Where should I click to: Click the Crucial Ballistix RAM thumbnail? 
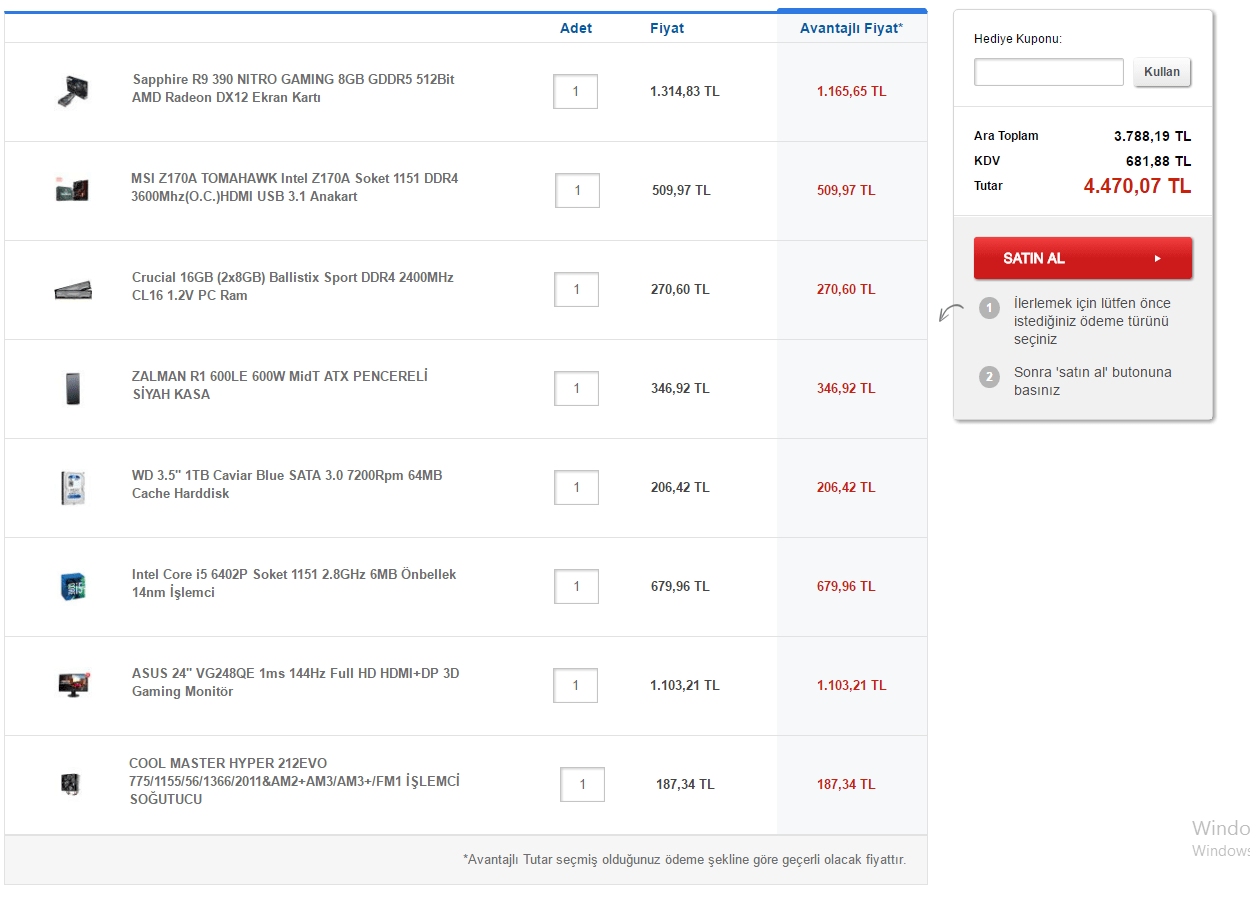click(73, 290)
